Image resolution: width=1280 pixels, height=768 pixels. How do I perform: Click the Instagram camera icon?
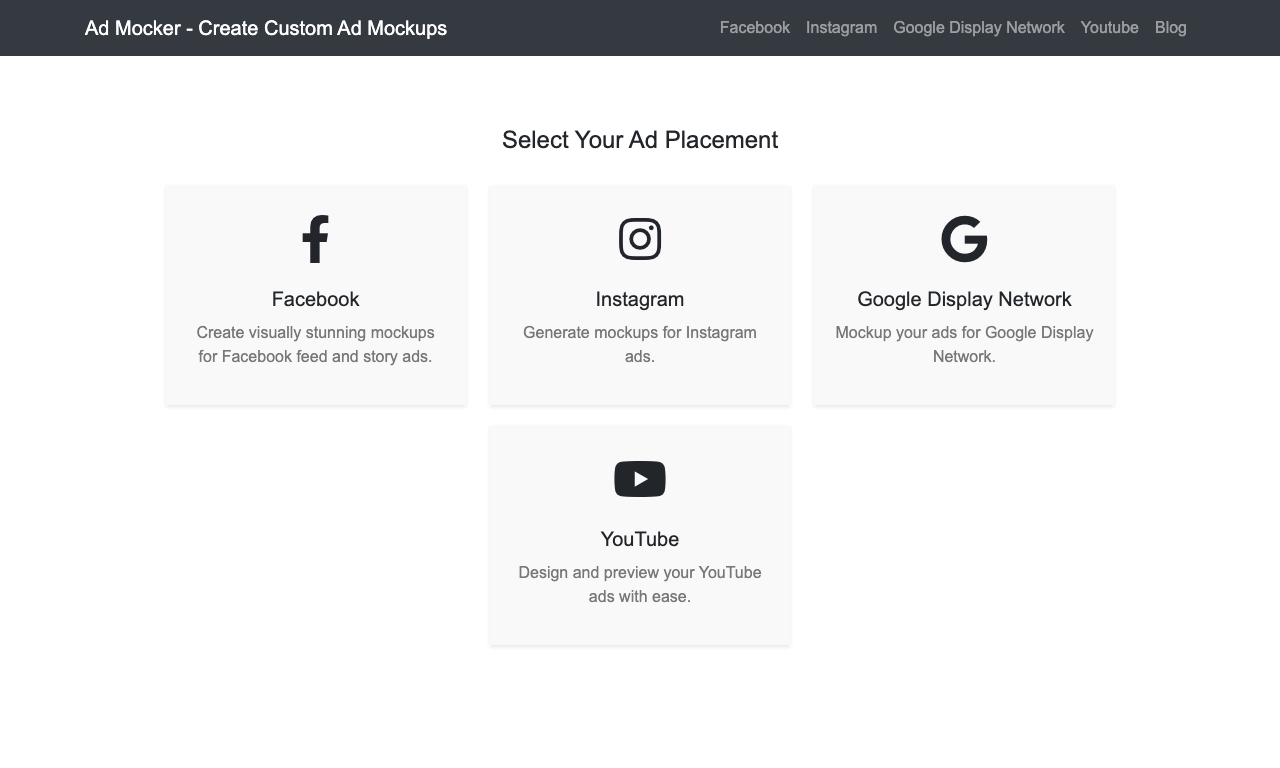[x=640, y=239]
